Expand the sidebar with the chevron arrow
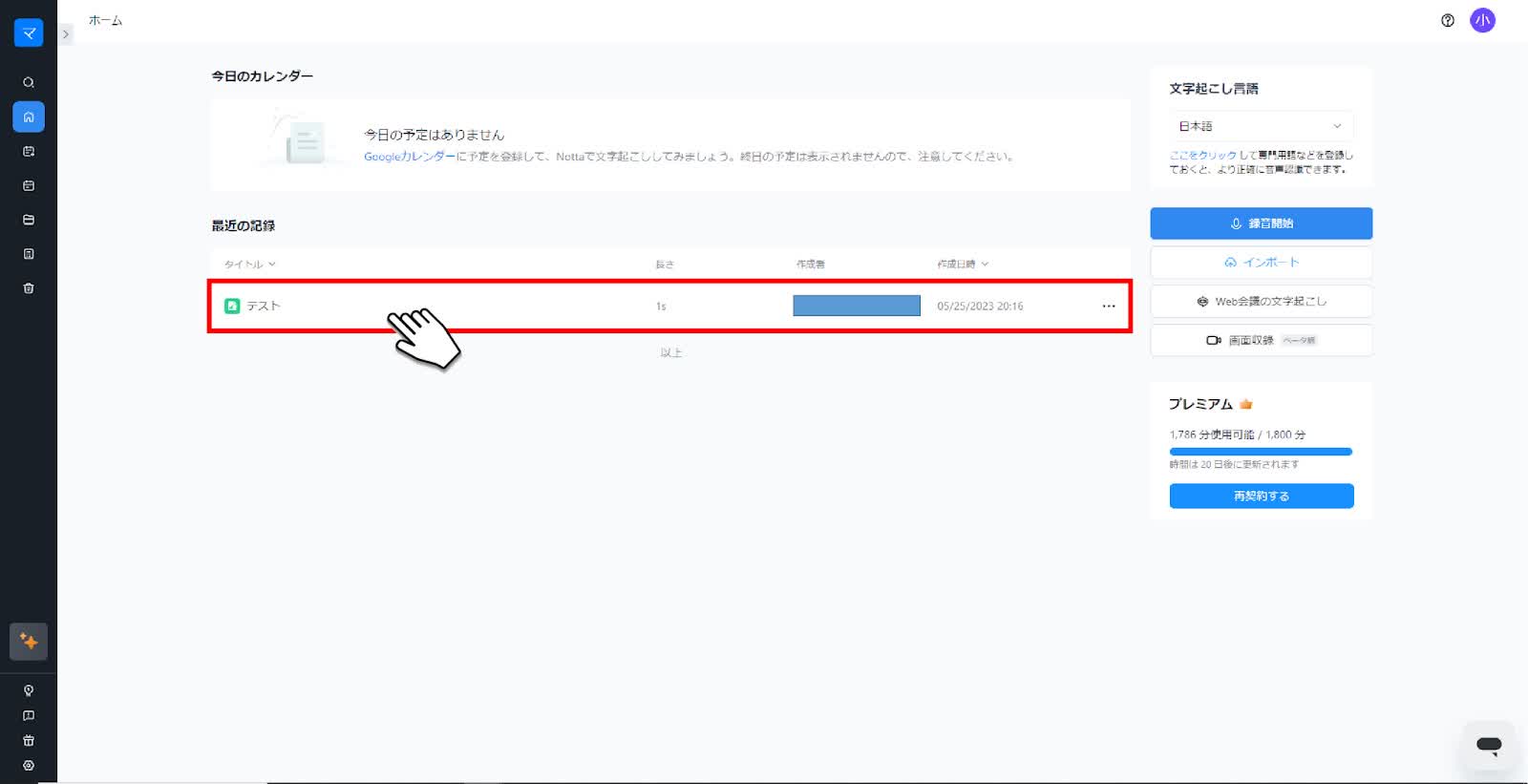The image size is (1528, 784). tap(65, 33)
